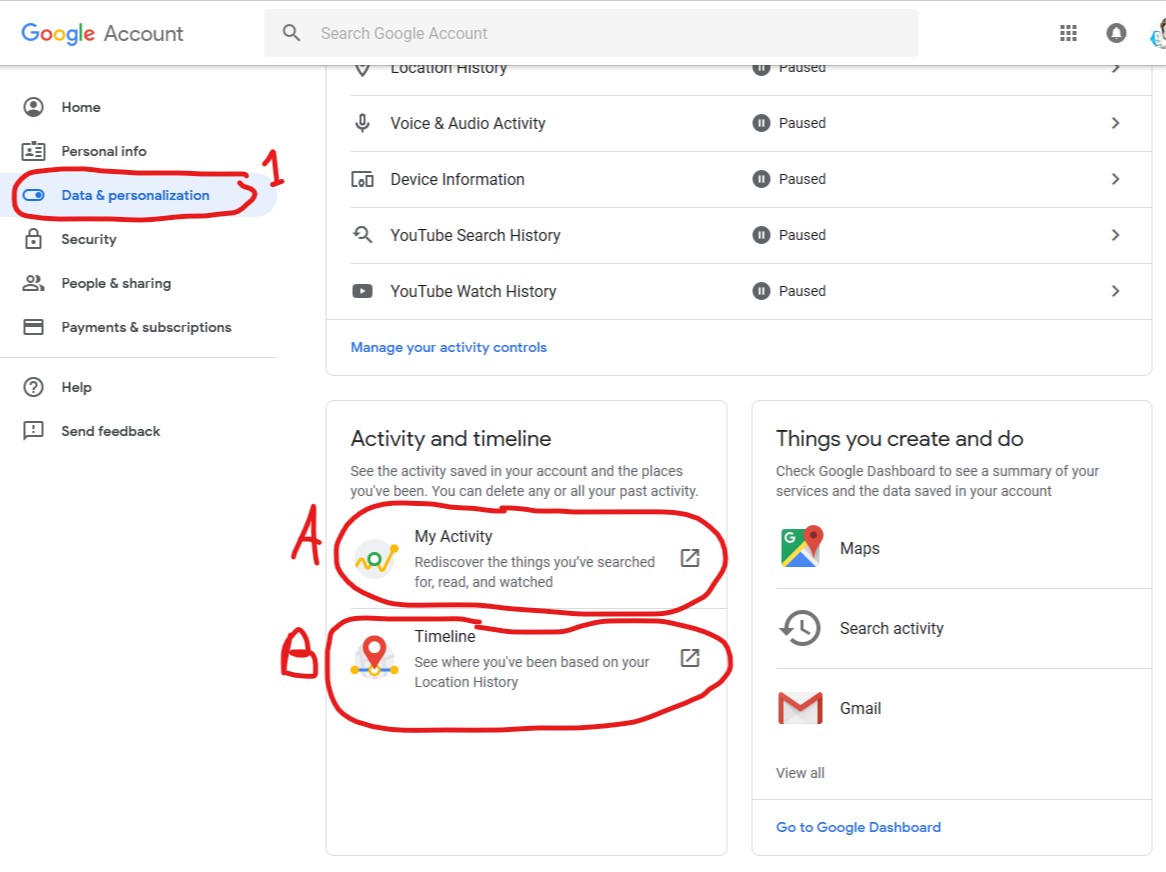
Task: Expand YouTube Watch History chevron
Action: click(x=1116, y=291)
